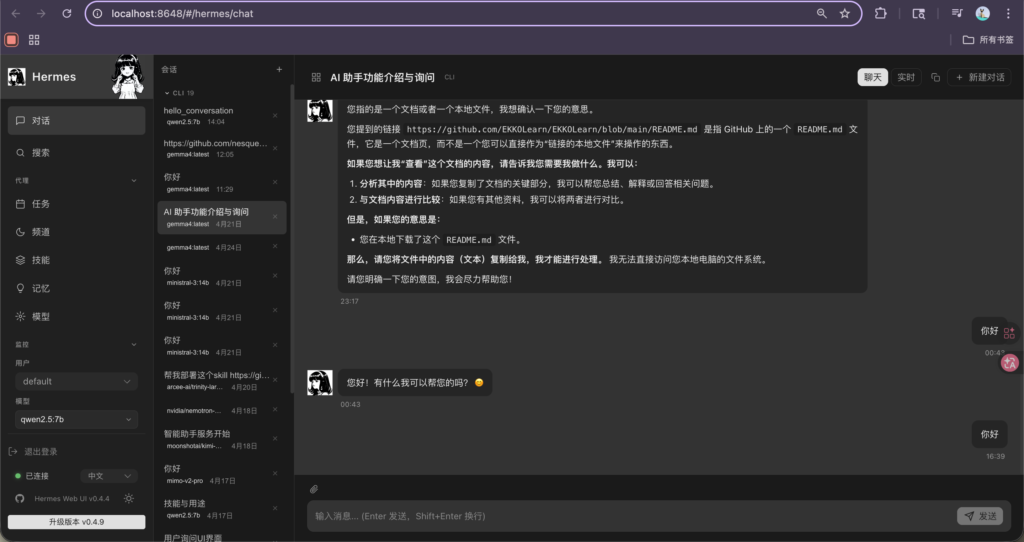This screenshot has height=542, width=1024.
Task: Open the untitled gemma4:latest 4月24日 session
Action: point(221,247)
